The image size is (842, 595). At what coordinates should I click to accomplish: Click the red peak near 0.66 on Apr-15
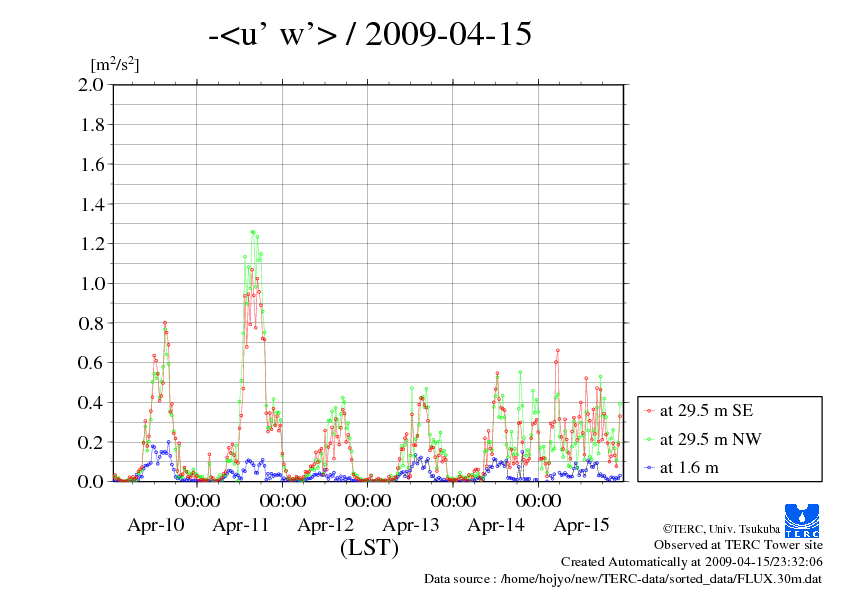[x=558, y=350]
